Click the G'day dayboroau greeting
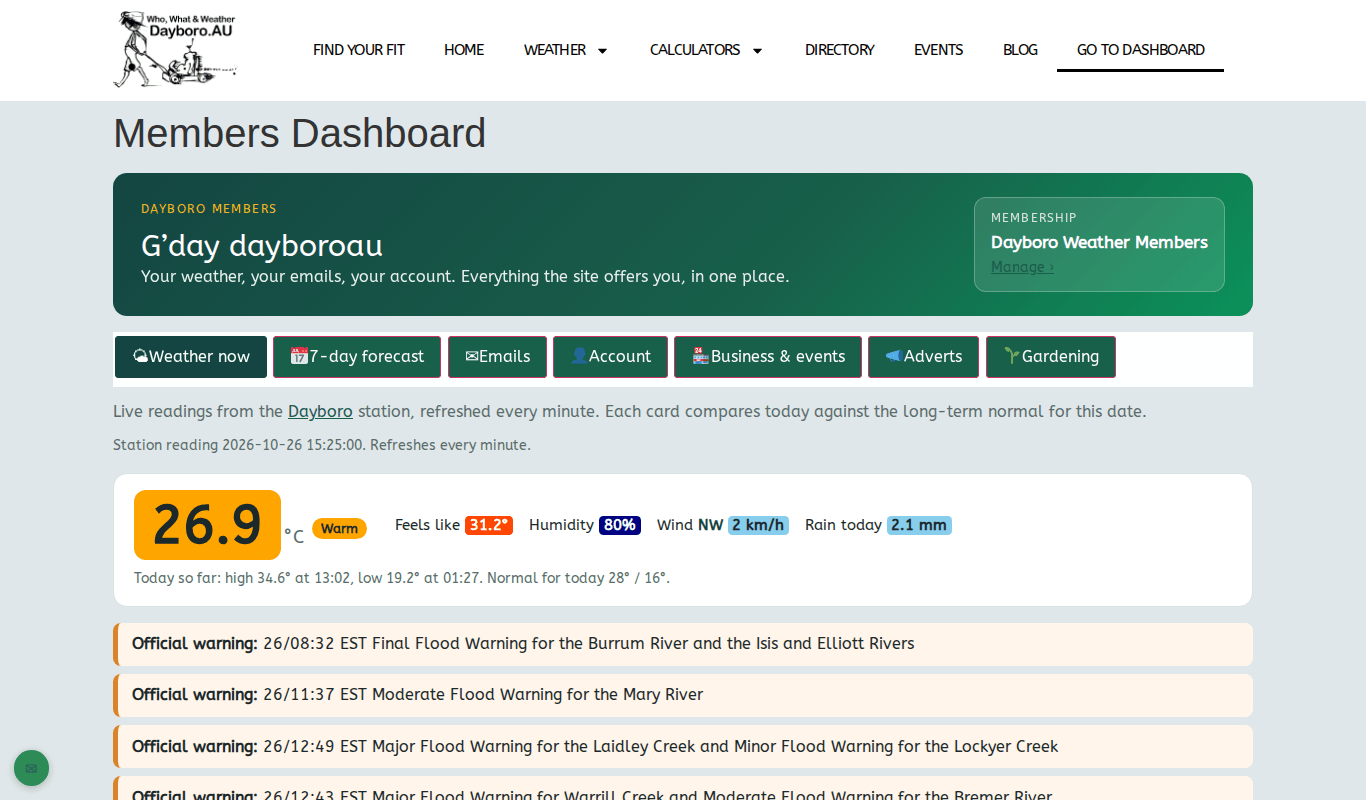This screenshot has width=1366, height=800. pos(262,246)
